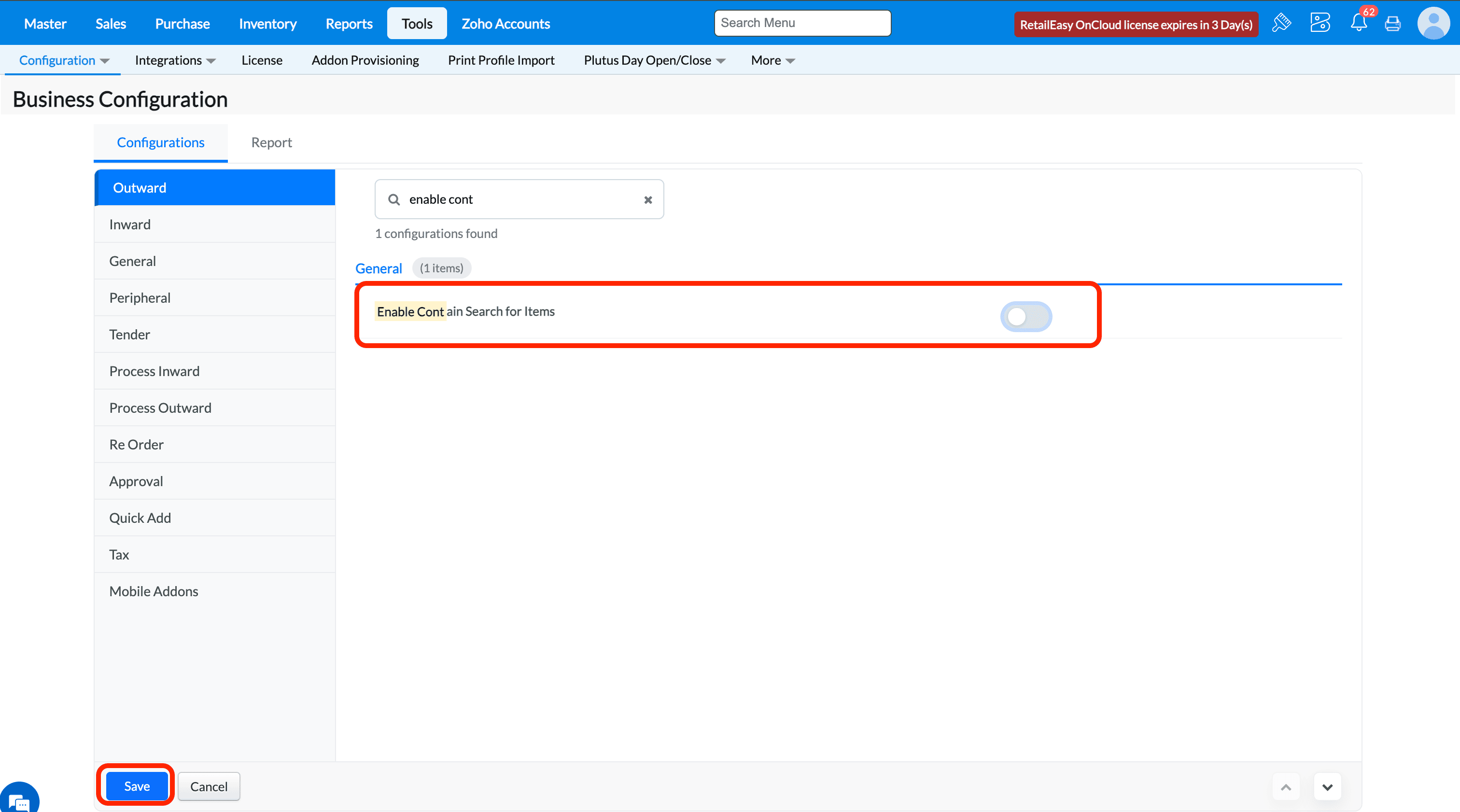Open the Plutus Day Open/Close dropdown

654,60
